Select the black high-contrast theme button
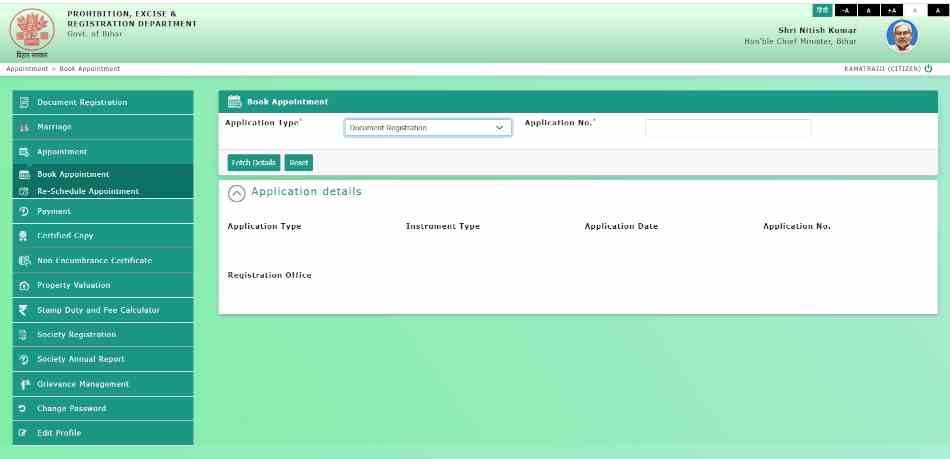This screenshot has width=950, height=459. (x=938, y=10)
